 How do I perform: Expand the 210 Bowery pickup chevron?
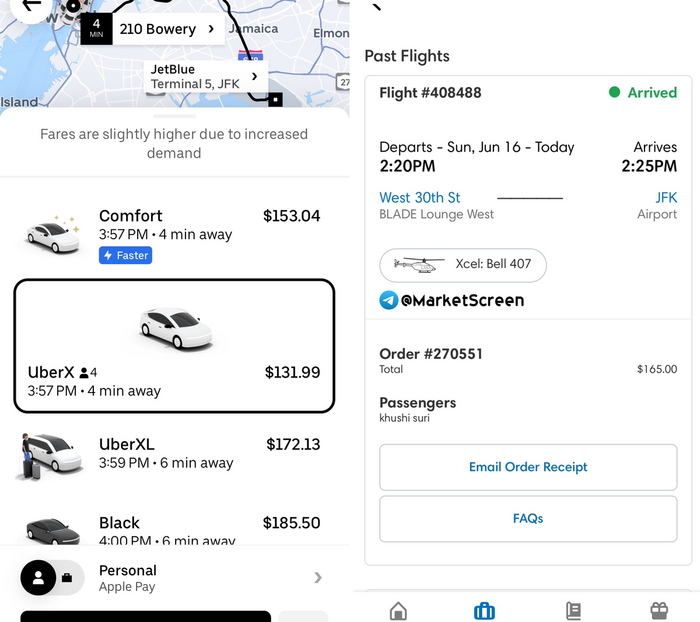tap(211, 29)
